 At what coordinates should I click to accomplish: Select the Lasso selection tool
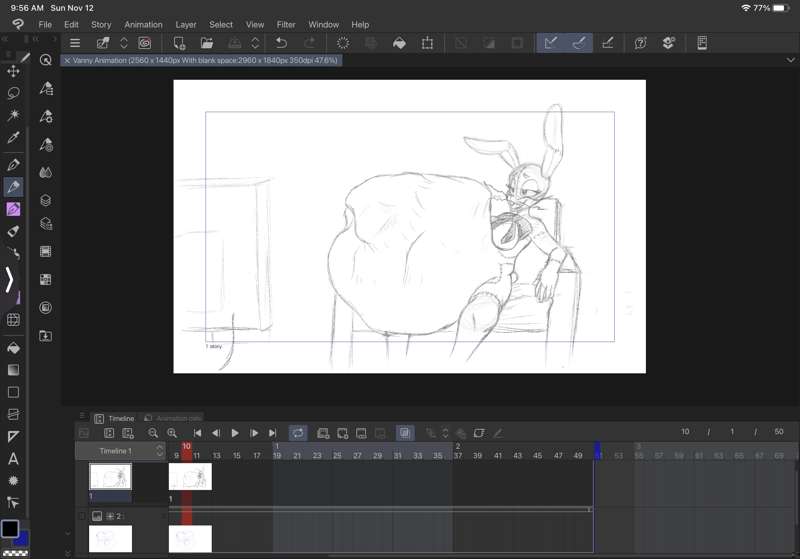coord(14,93)
